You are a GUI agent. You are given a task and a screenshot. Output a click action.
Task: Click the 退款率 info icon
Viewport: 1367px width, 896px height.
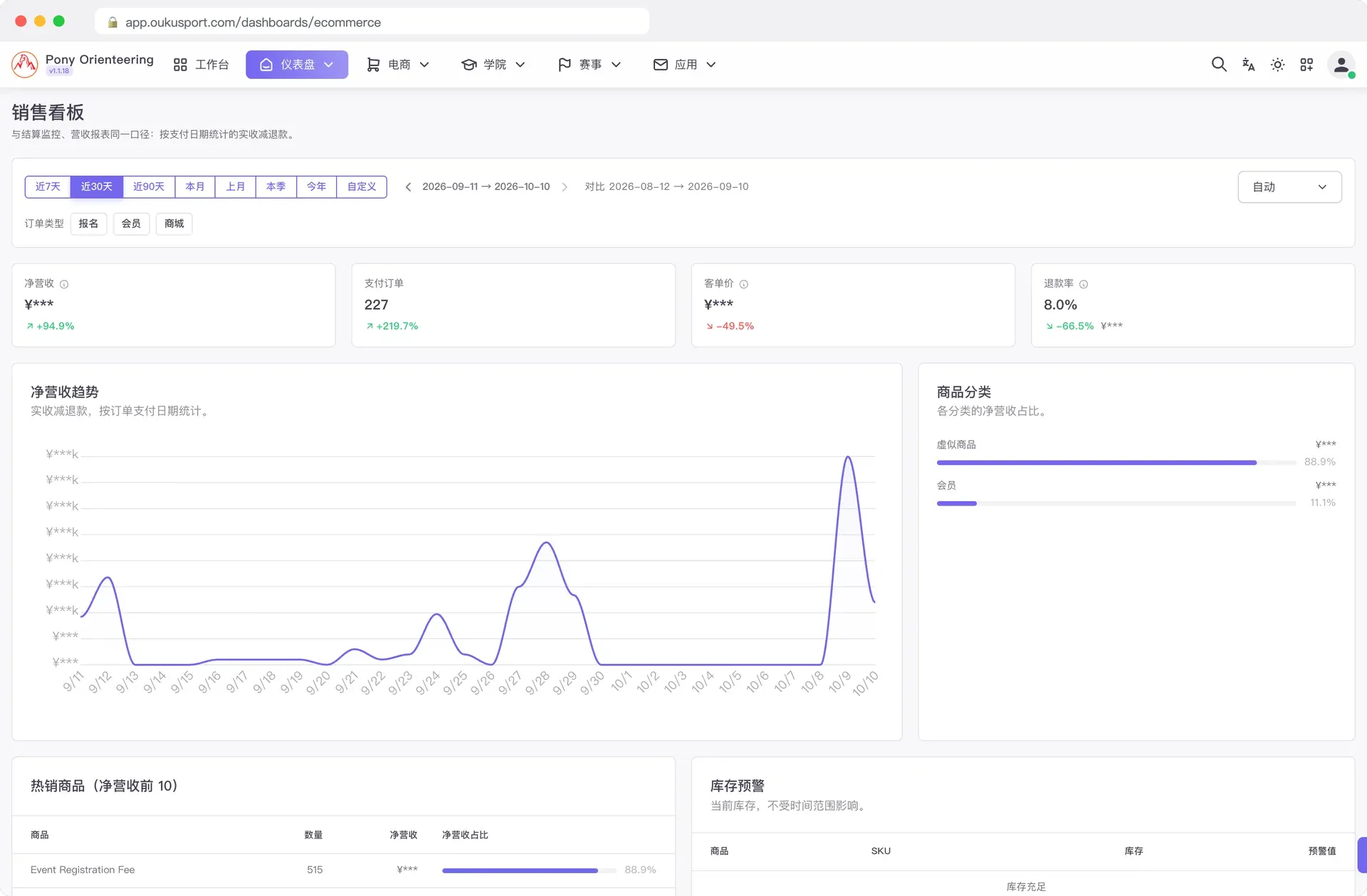click(1084, 284)
